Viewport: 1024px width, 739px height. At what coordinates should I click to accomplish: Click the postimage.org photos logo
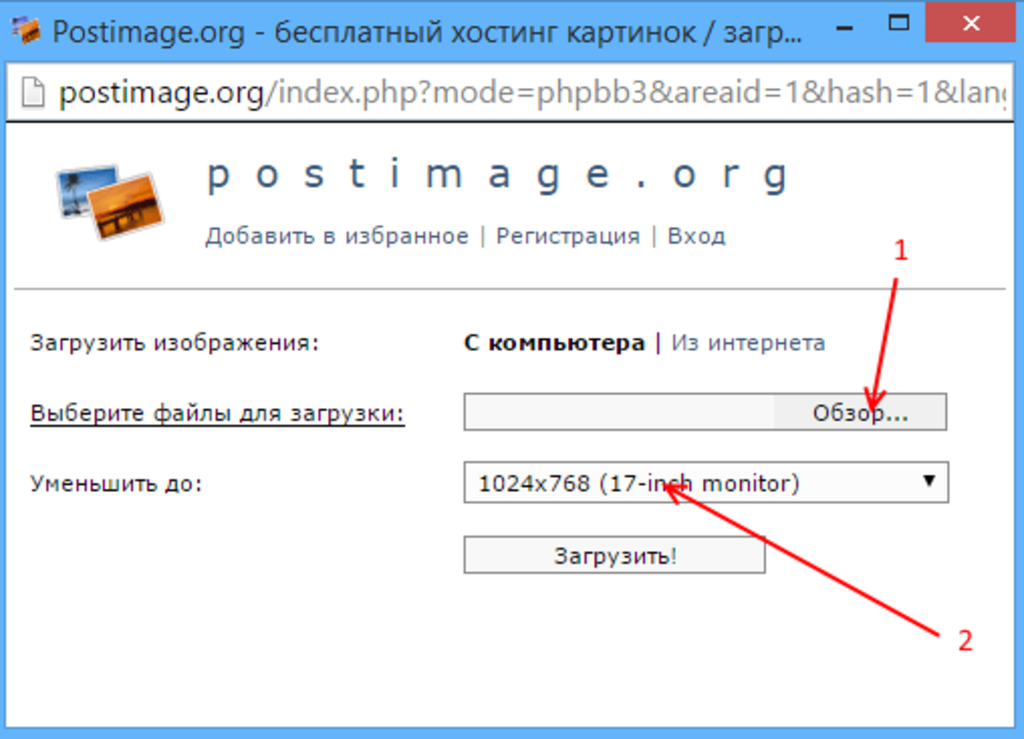coord(110,201)
